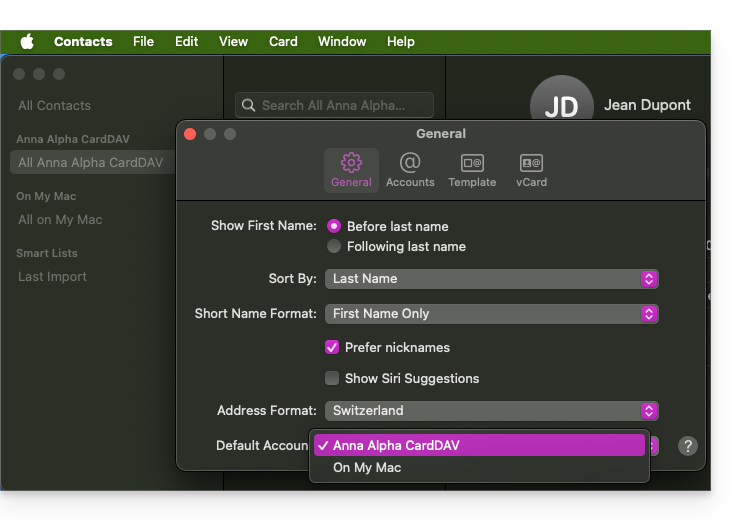
Task: Expand the Short Name Format dropdown
Action: (491, 313)
